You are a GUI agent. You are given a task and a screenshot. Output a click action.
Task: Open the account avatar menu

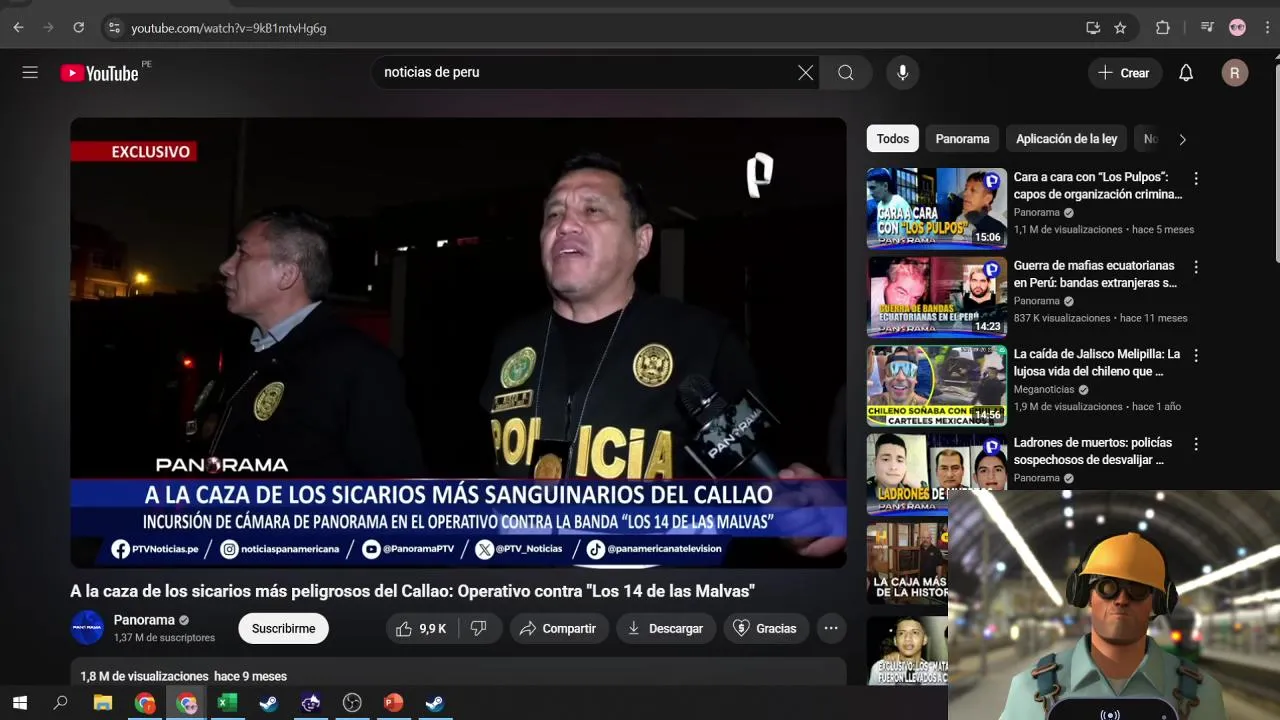pos(1235,73)
